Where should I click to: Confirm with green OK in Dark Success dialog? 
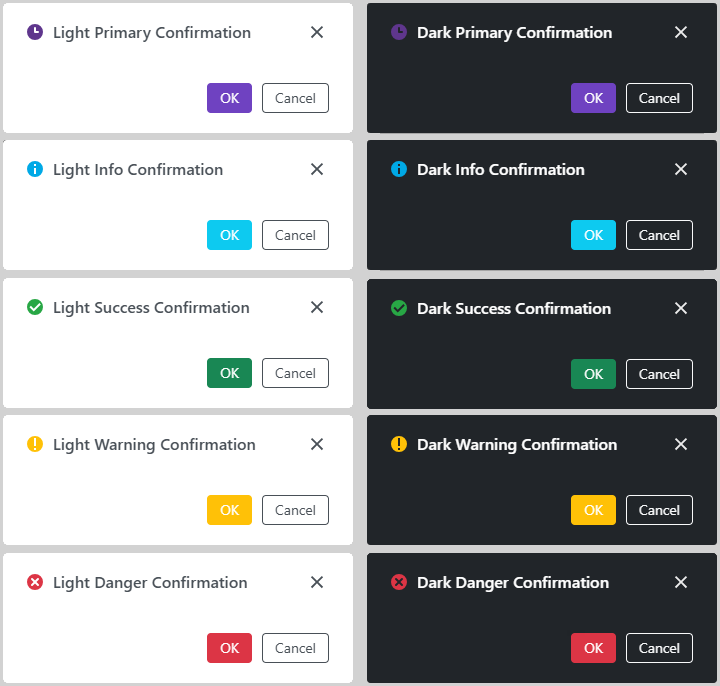tap(593, 374)
